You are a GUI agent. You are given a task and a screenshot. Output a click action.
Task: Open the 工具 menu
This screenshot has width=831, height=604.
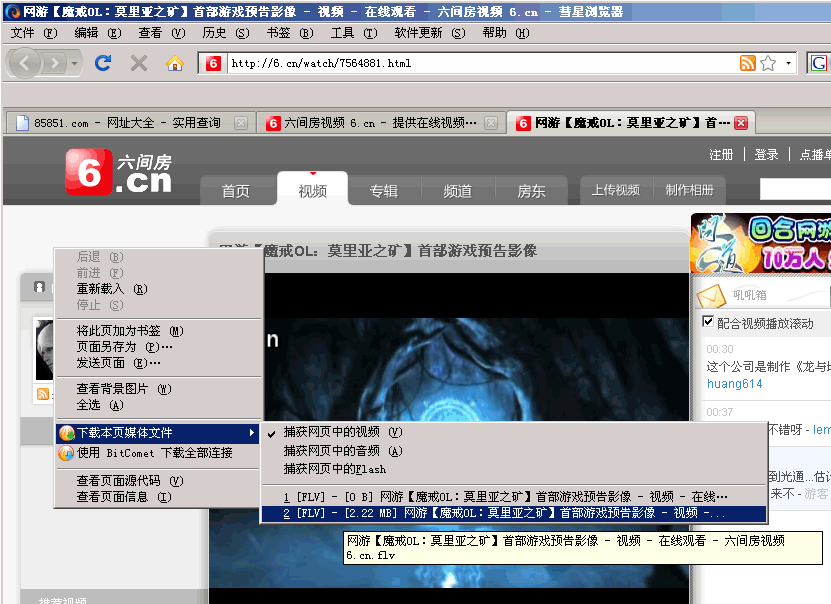354,33
